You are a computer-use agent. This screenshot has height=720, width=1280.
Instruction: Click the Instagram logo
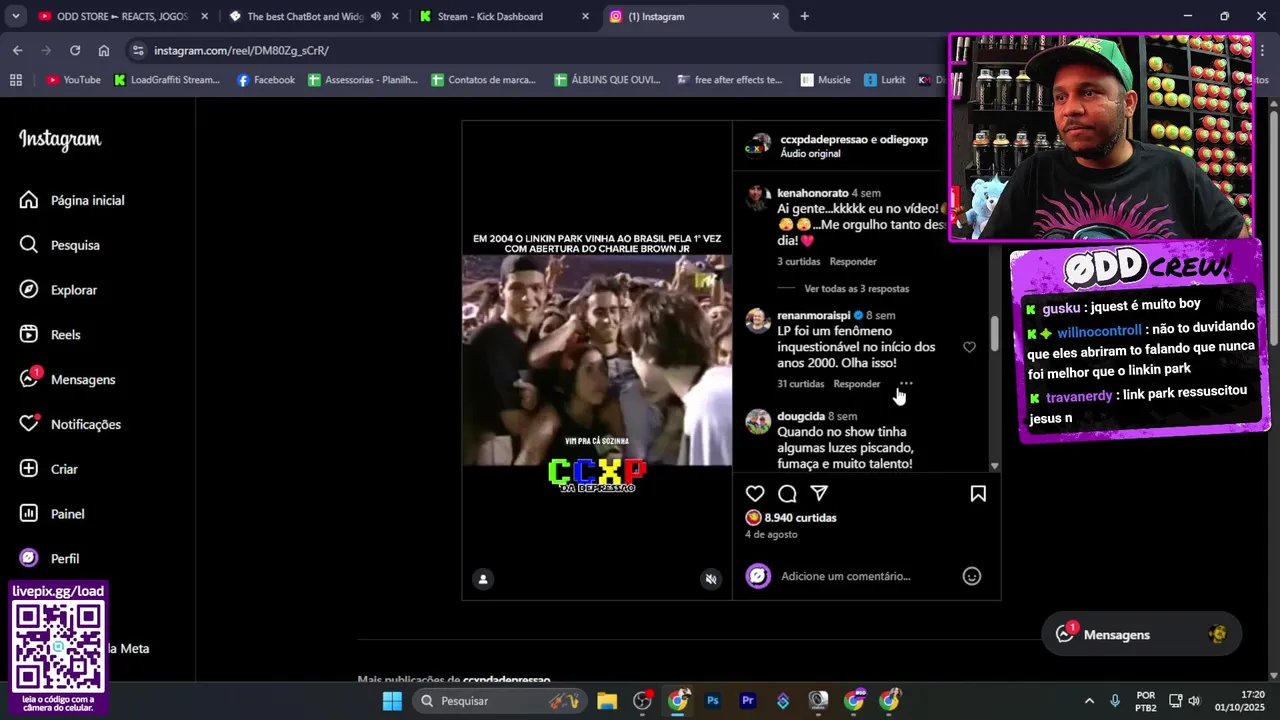click(x=60, y=140)
